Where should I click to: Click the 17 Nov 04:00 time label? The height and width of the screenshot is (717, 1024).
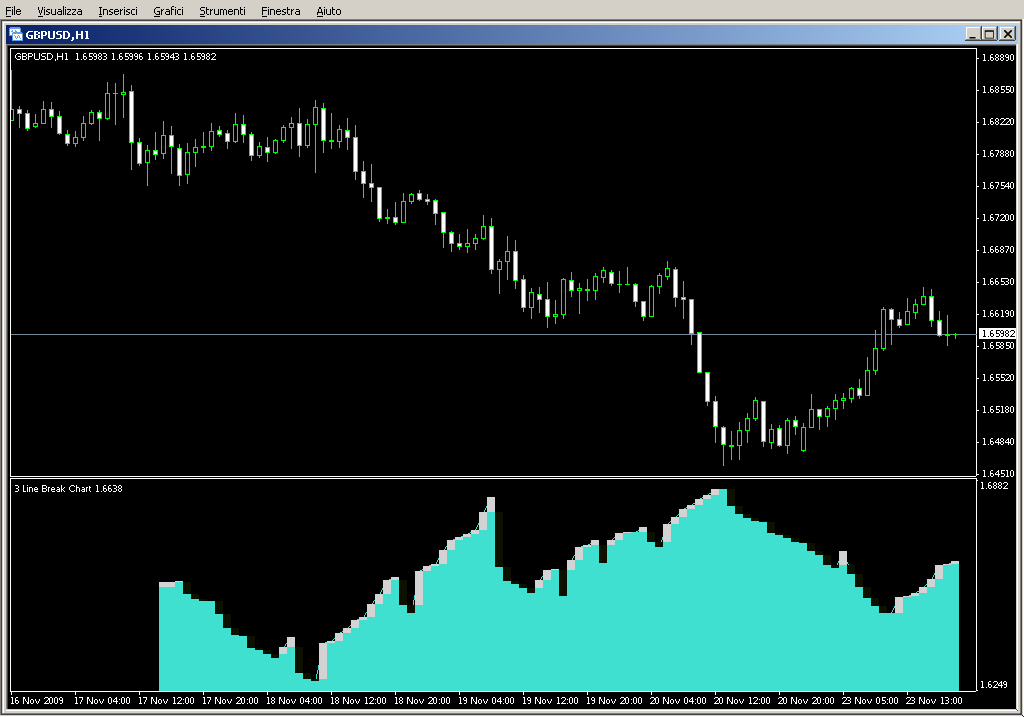[102, 701]
